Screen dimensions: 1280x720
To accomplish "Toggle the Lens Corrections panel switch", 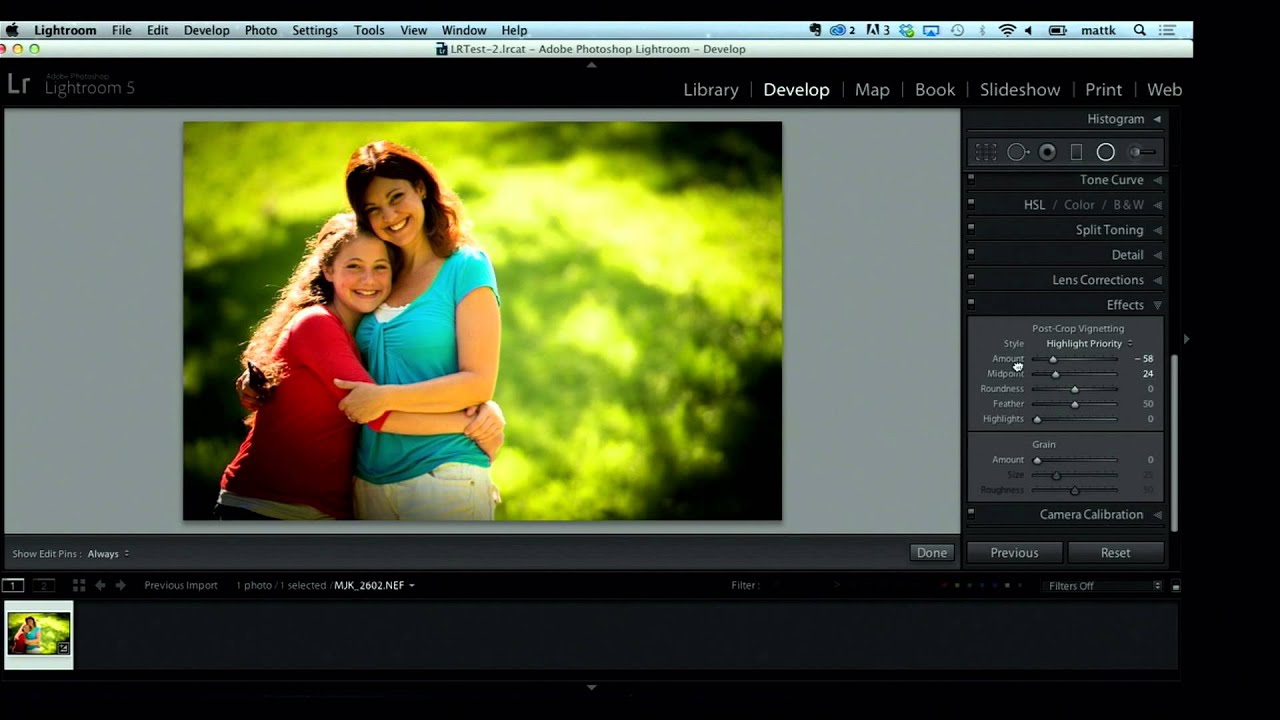I will pyautogui.click(x=970, y=278).
